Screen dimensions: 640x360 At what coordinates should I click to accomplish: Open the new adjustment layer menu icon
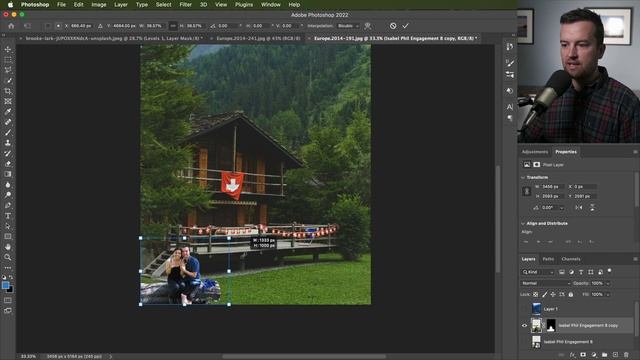click(594, 355)
